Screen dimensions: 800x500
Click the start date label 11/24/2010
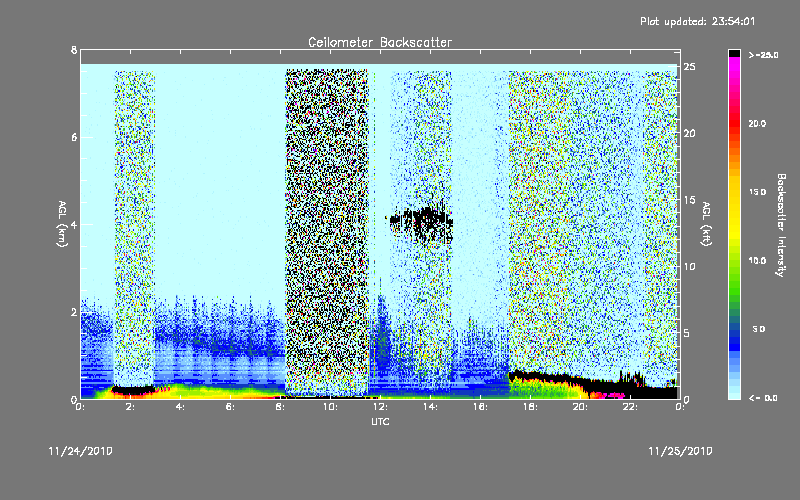81,451
